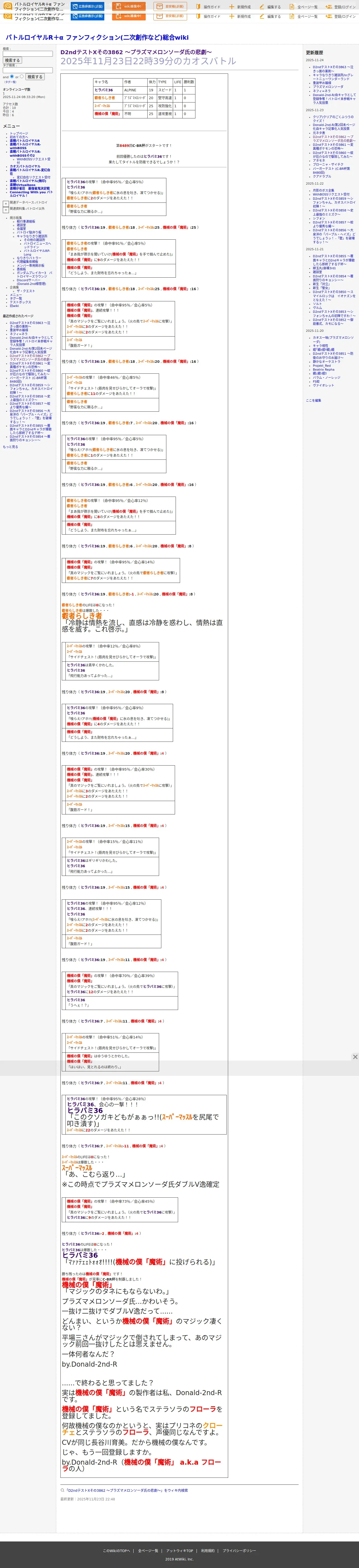
Task: Open シフォン link in update history
Action: click(x=318, y=218)
